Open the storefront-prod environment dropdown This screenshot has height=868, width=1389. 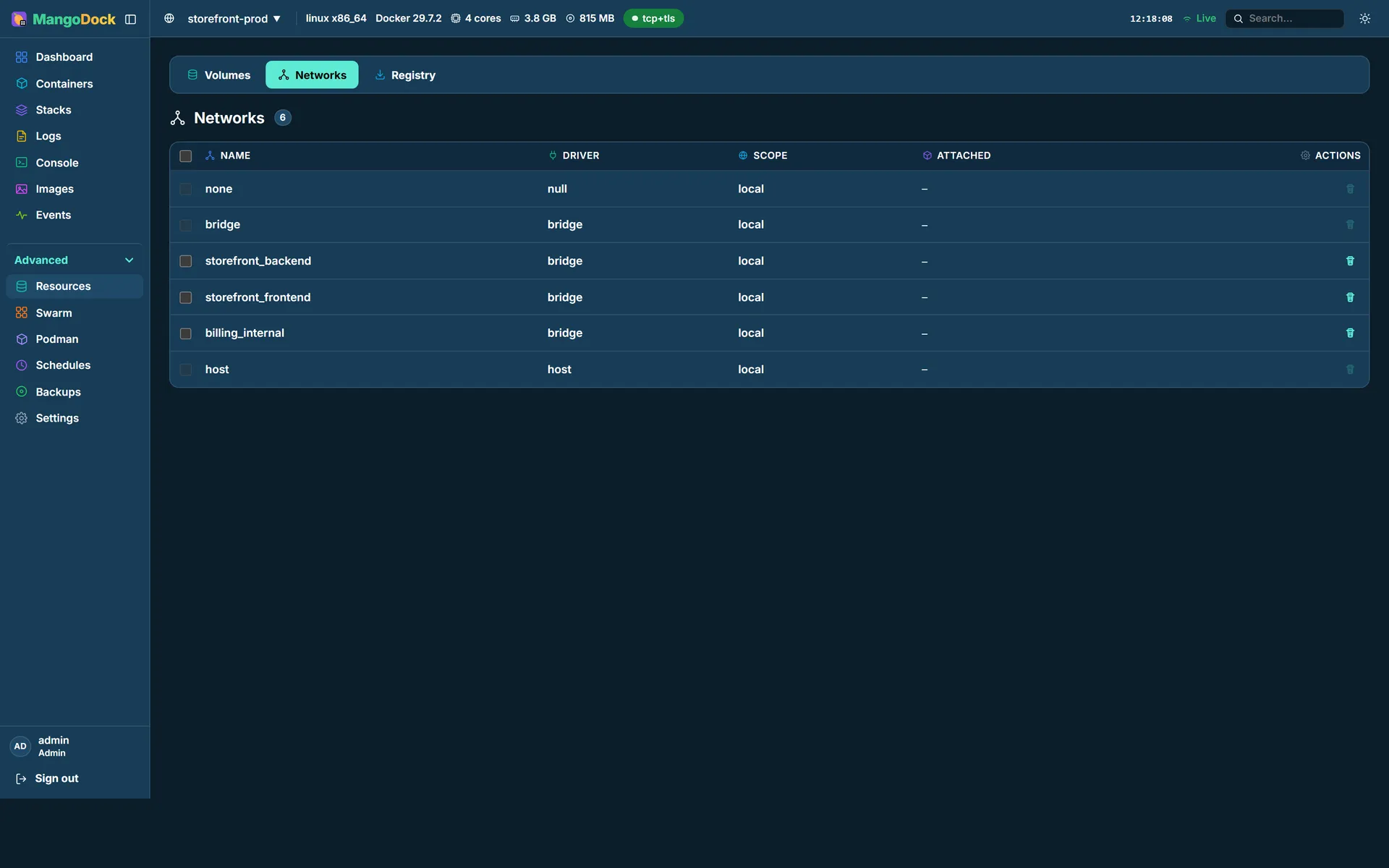pos(234,19)
